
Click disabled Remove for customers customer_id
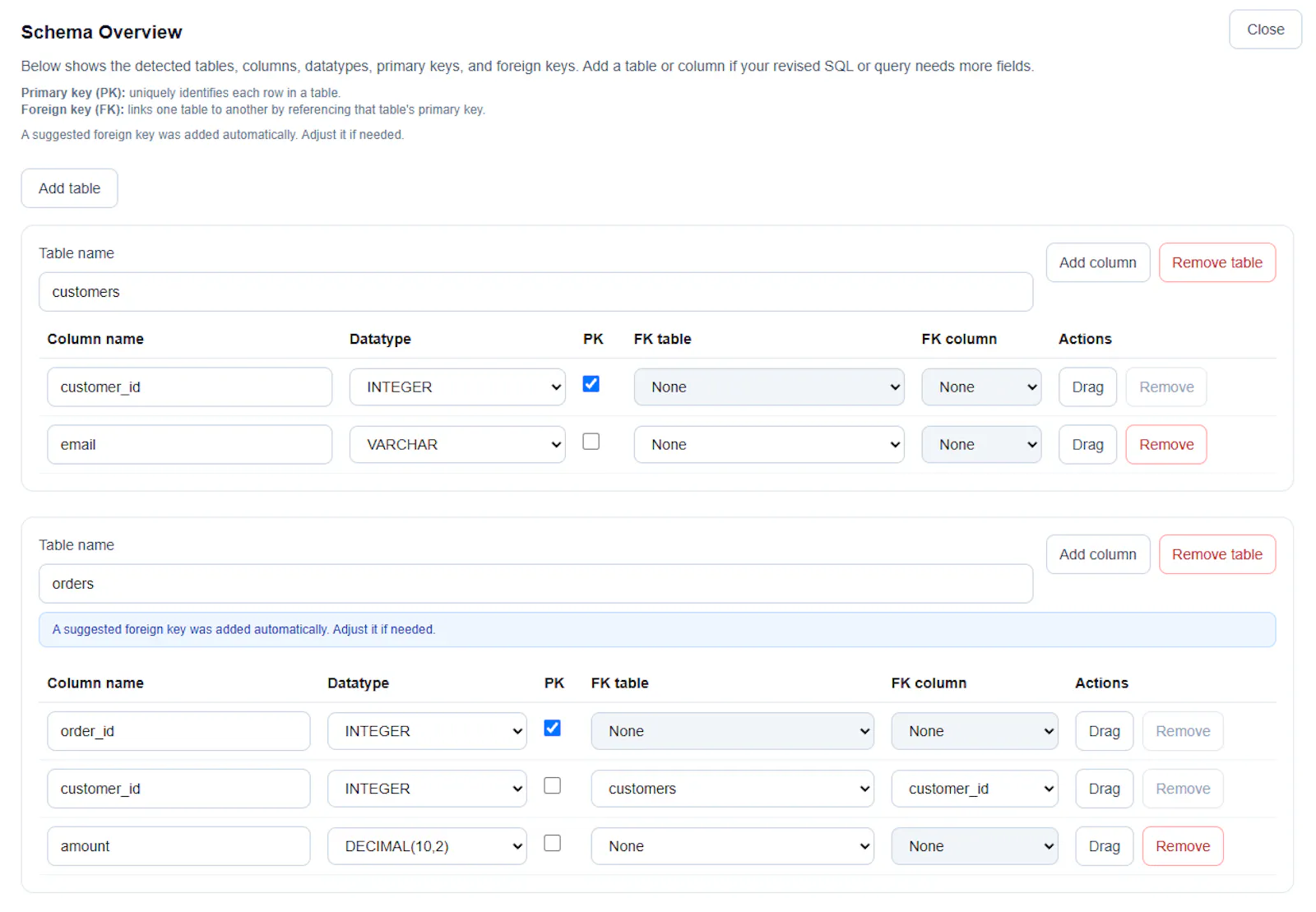[1166, 387]
